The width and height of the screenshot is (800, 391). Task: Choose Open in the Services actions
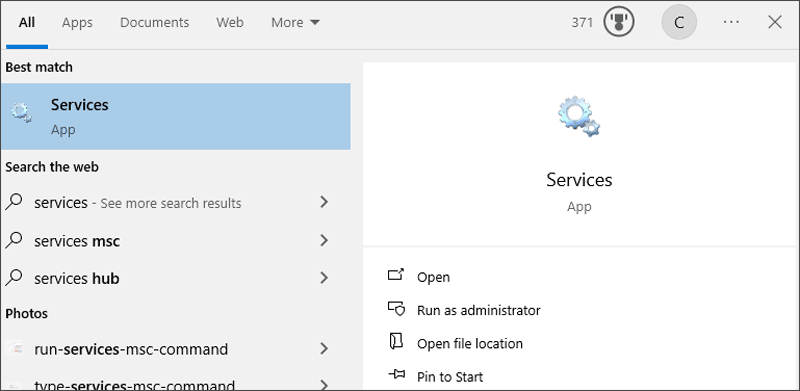433,277
